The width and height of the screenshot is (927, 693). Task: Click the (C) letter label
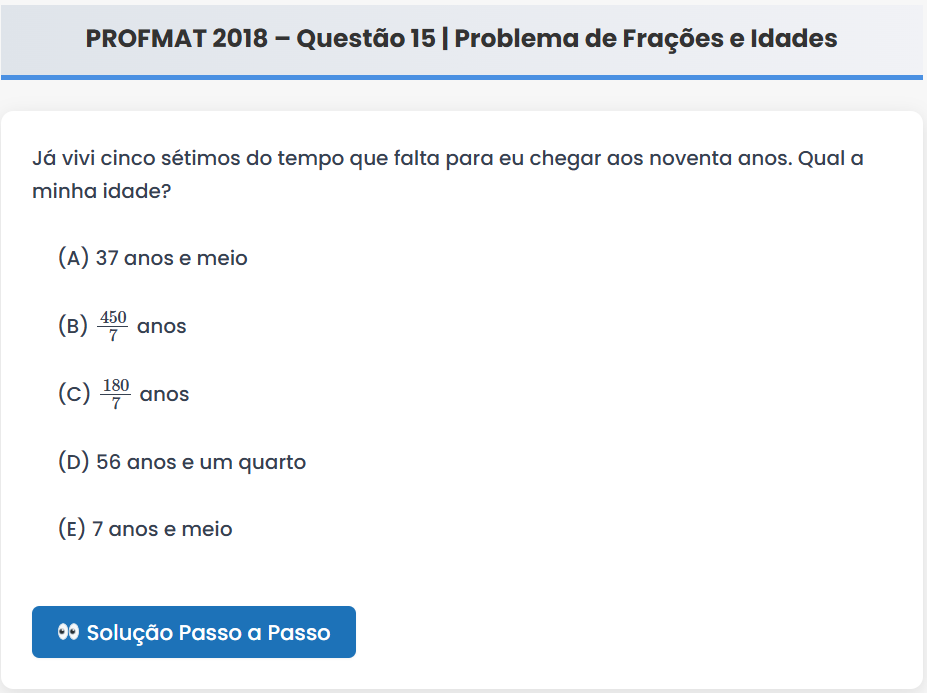(x=74, y=394)
